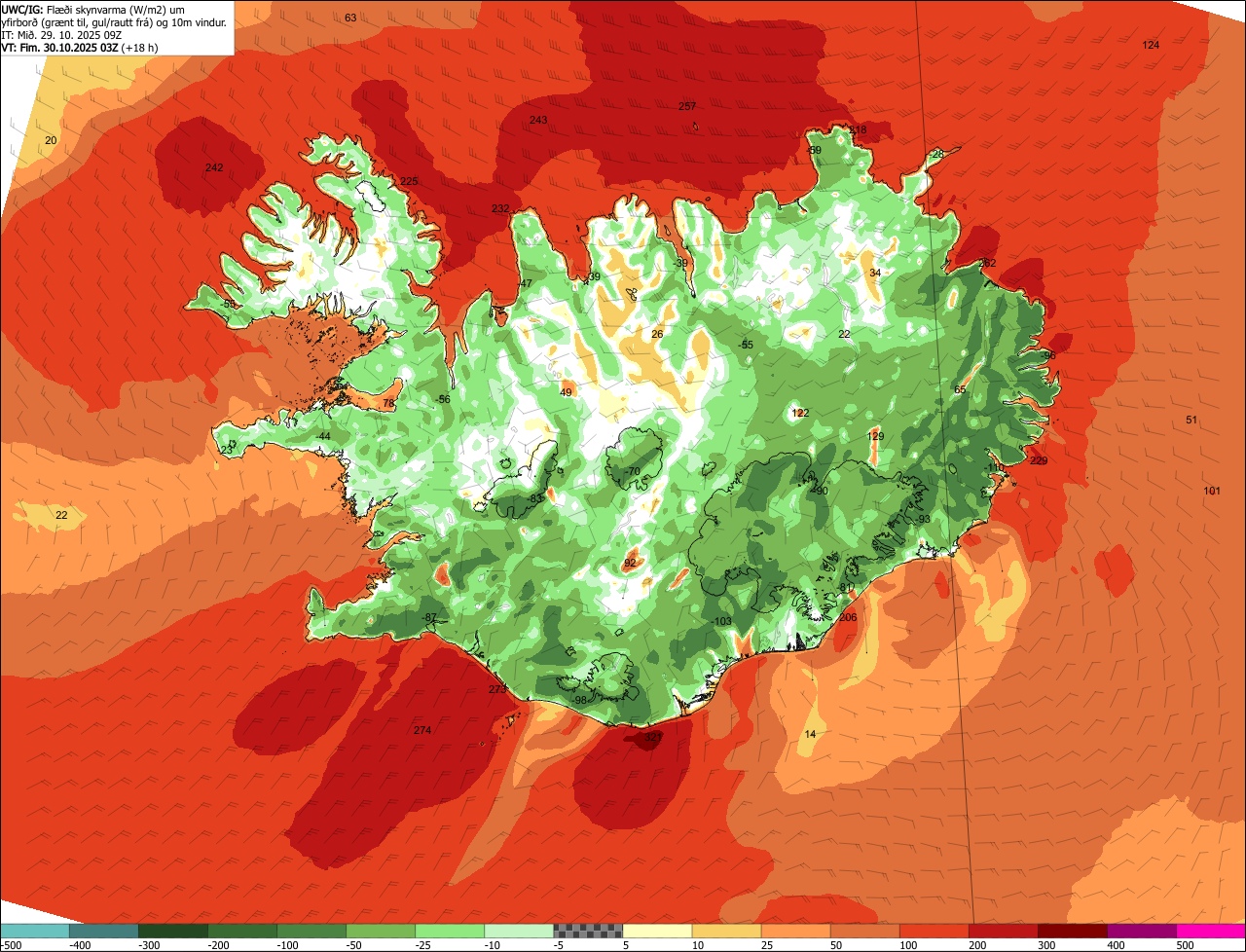Screen dimensions: 1246x952
Task: Click the red-orange legend swatch between 100 and 200
Action: point(934,931)
